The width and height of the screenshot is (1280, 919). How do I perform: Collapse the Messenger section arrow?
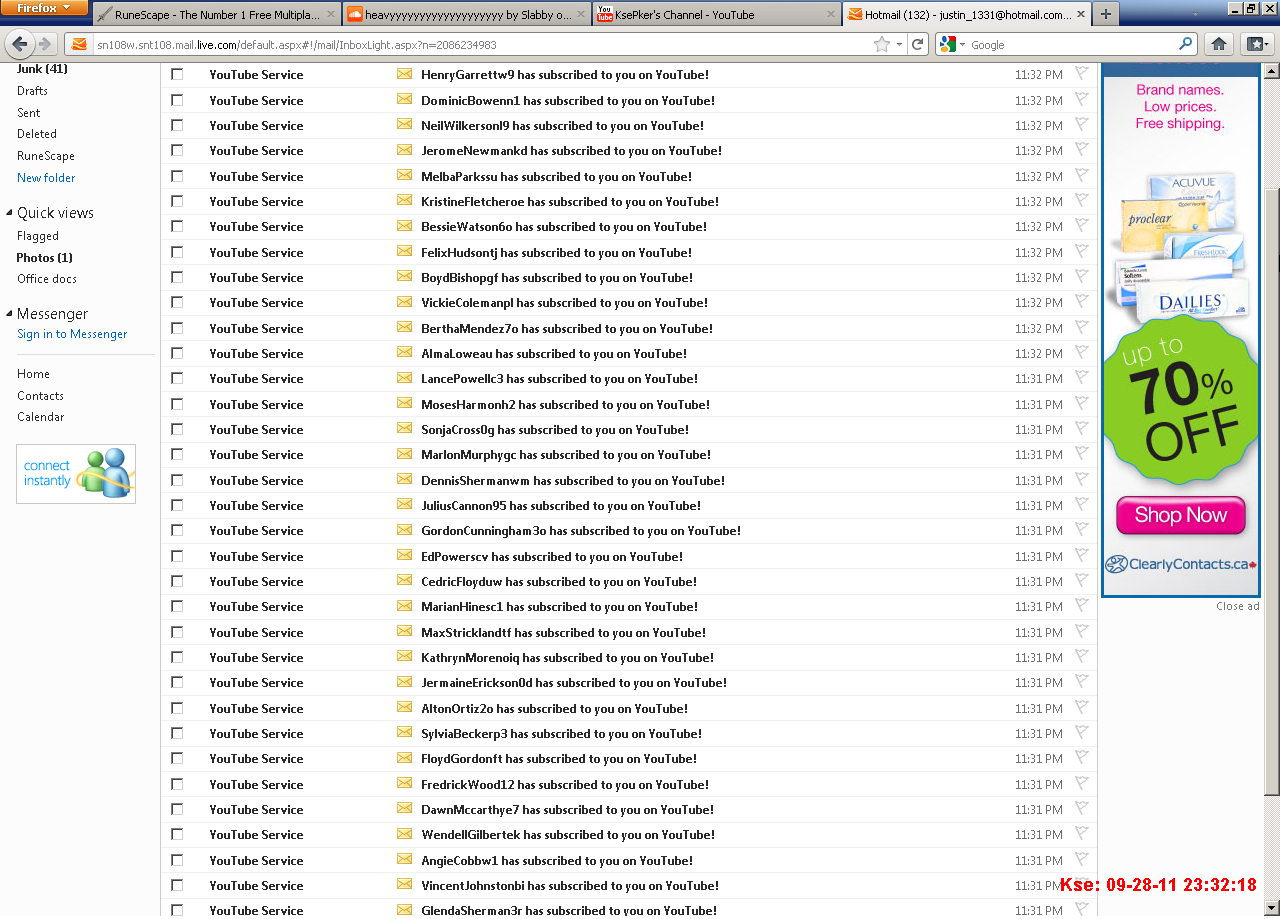tap(10, 314)
